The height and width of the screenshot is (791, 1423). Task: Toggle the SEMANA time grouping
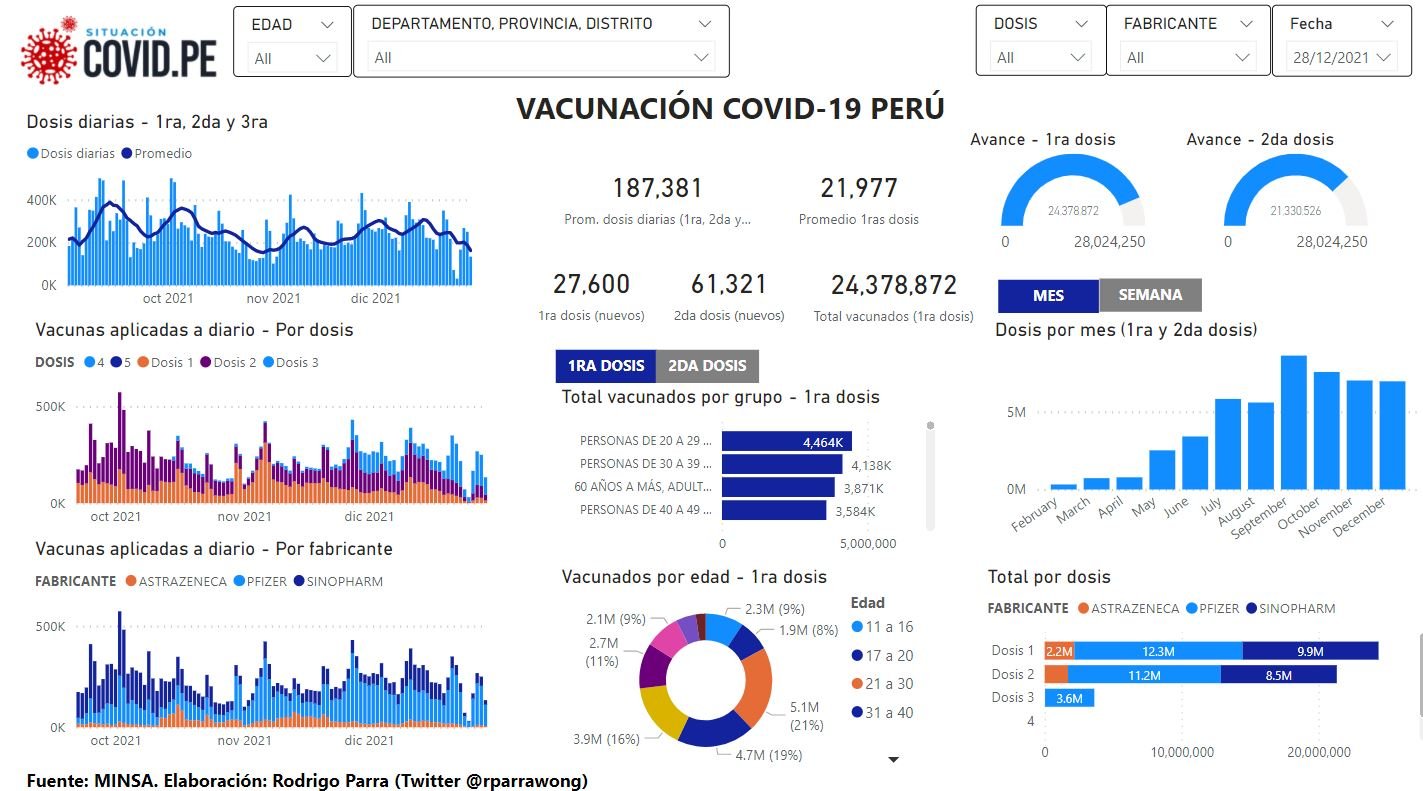[x=1150, y=295]
